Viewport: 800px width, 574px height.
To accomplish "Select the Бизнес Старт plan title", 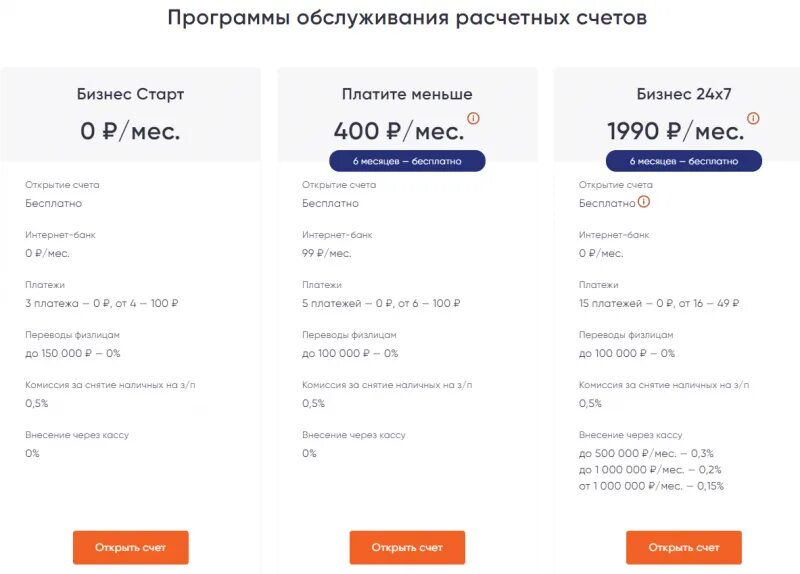I will click(x=131, y=94).
